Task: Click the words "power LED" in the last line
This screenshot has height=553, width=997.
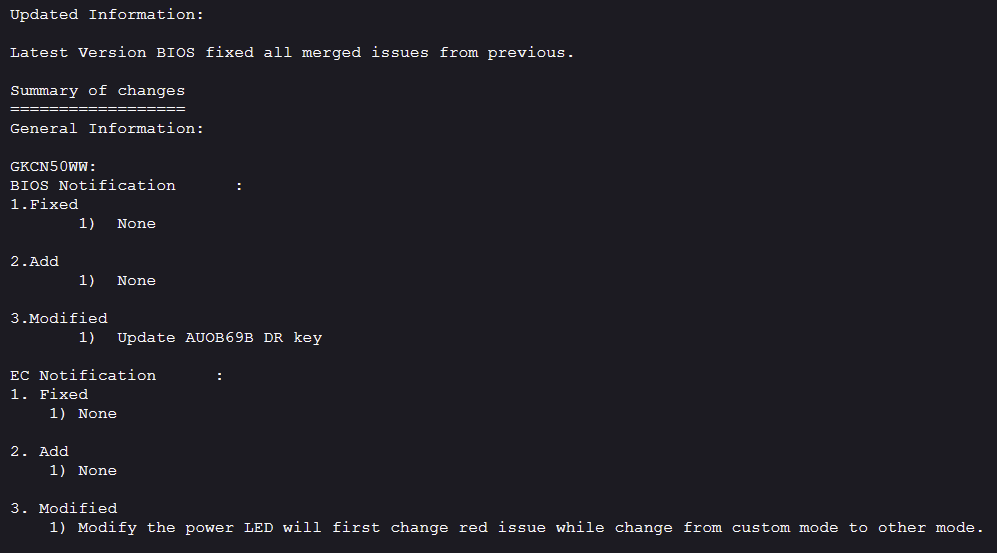Action: [229, 527]
